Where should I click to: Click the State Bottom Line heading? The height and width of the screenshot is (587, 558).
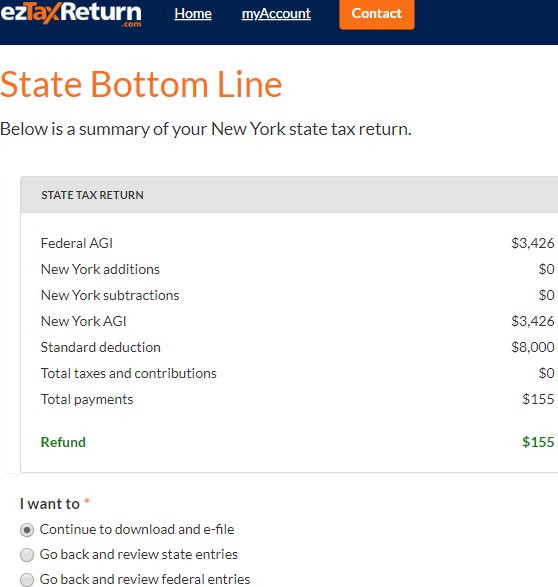click(141, 84)
